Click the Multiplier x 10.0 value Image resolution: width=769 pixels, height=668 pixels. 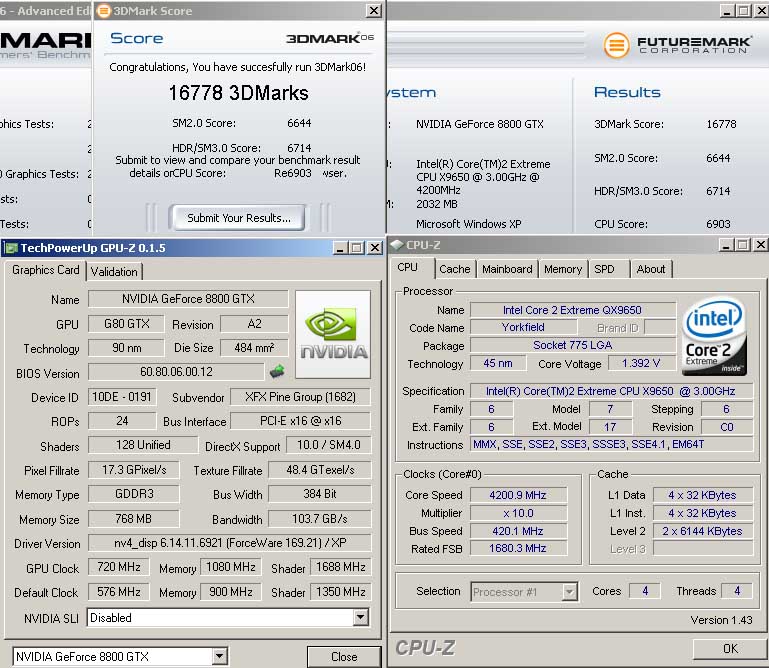point(518,513)
